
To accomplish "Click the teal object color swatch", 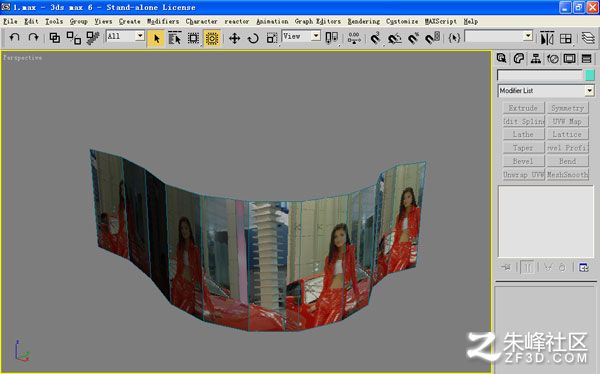I will point(590,75).
